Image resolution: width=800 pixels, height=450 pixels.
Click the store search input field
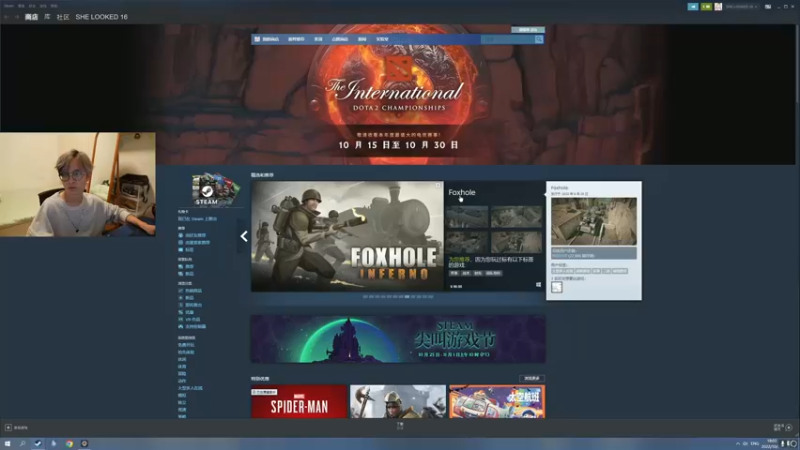(x=508, y=39)
